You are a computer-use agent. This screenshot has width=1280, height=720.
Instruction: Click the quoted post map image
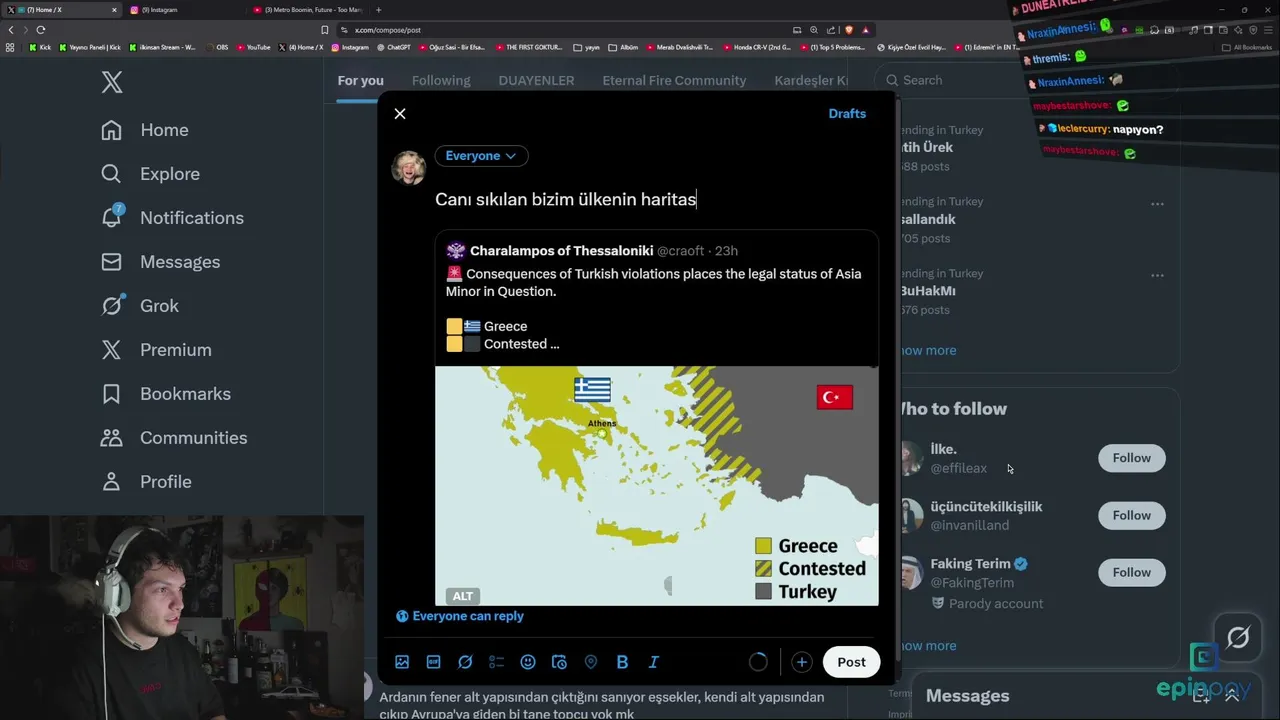pyautogui.click(x=657, y=486)
